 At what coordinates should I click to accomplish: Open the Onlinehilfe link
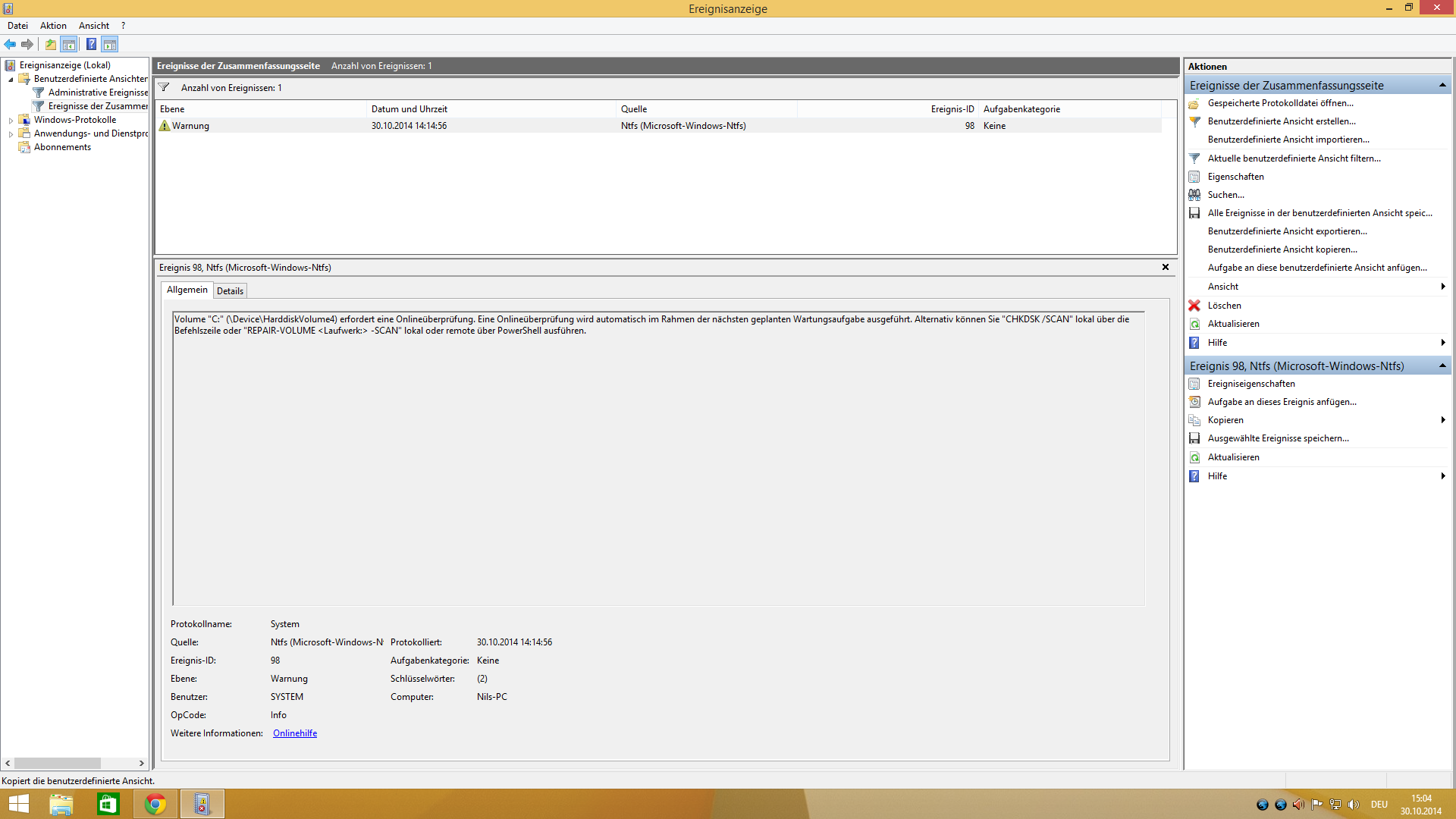tap(294, 733)
